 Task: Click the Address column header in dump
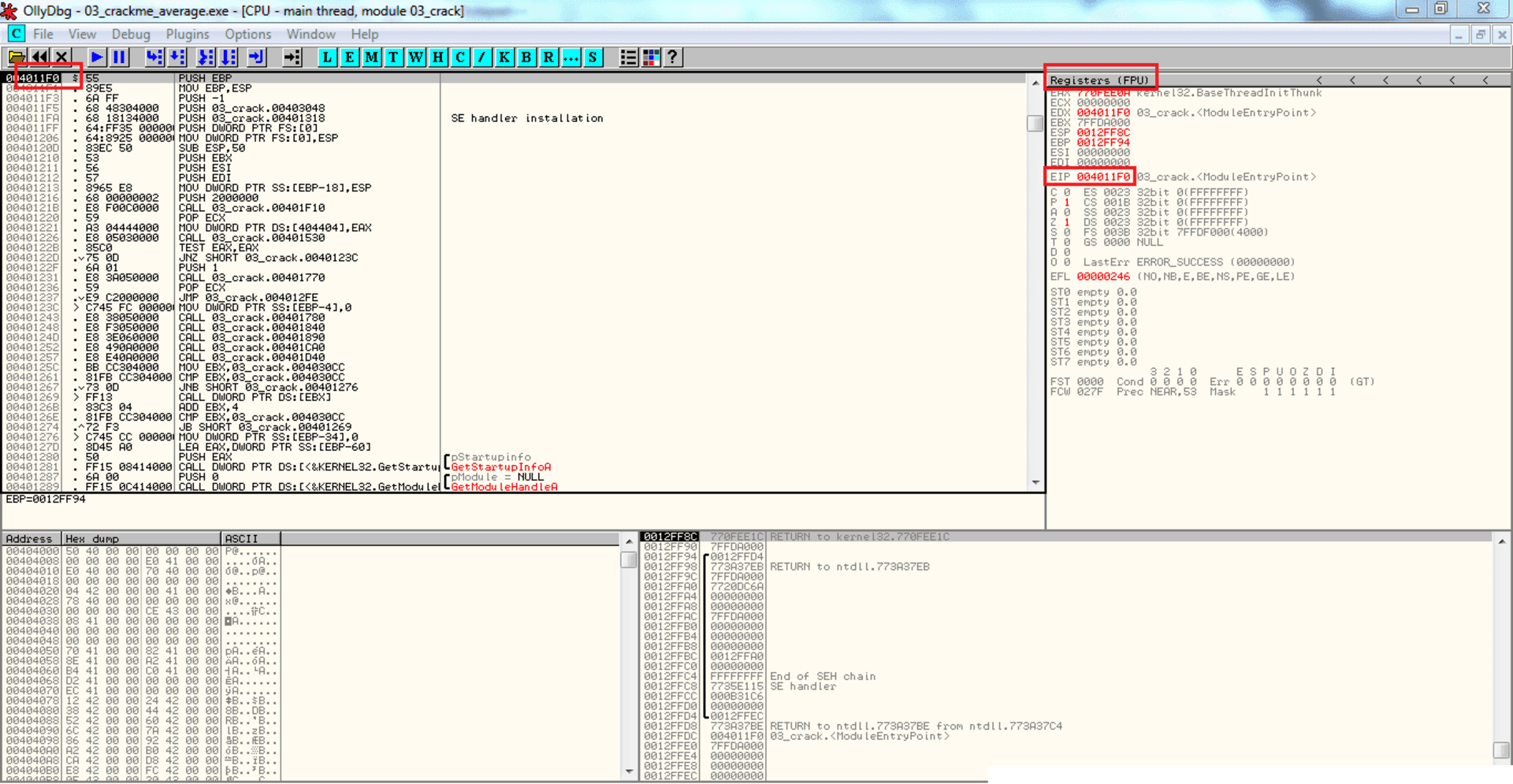click(x=32, y=539)
